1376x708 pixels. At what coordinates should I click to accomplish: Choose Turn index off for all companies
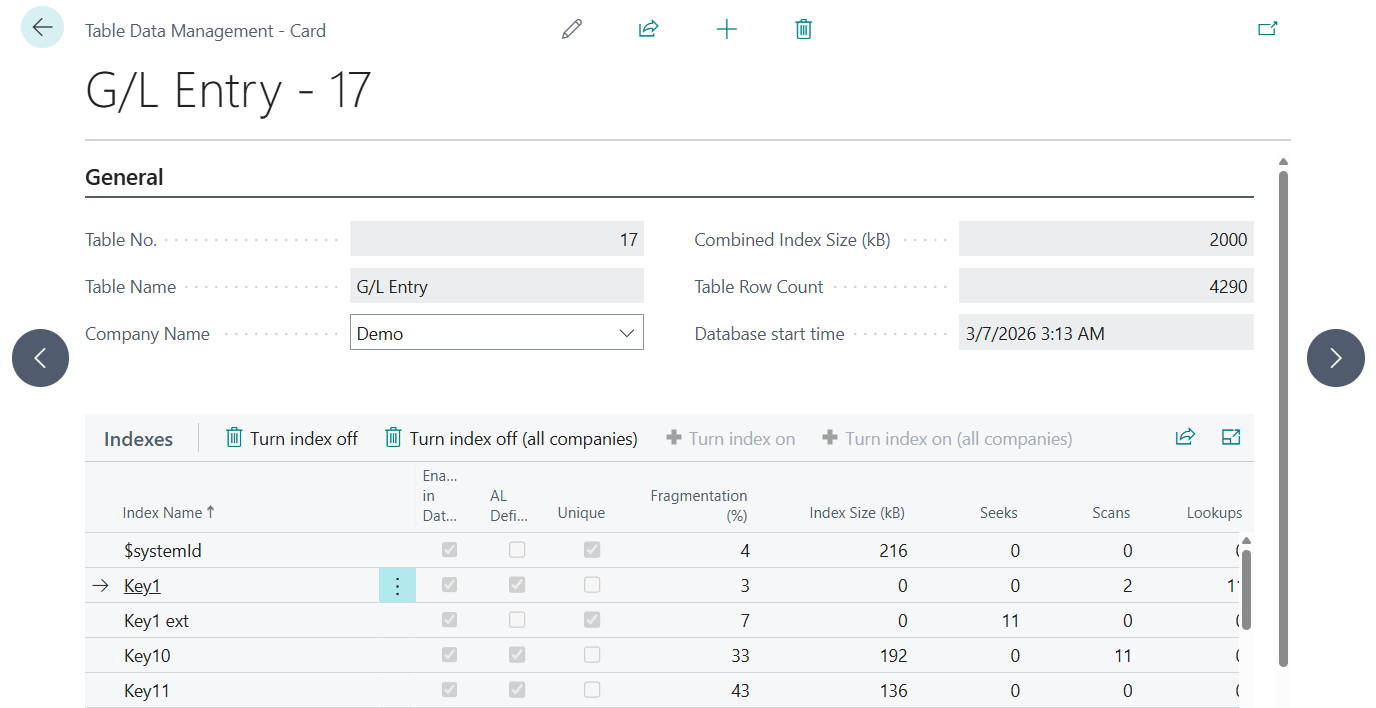click(511, 437)
